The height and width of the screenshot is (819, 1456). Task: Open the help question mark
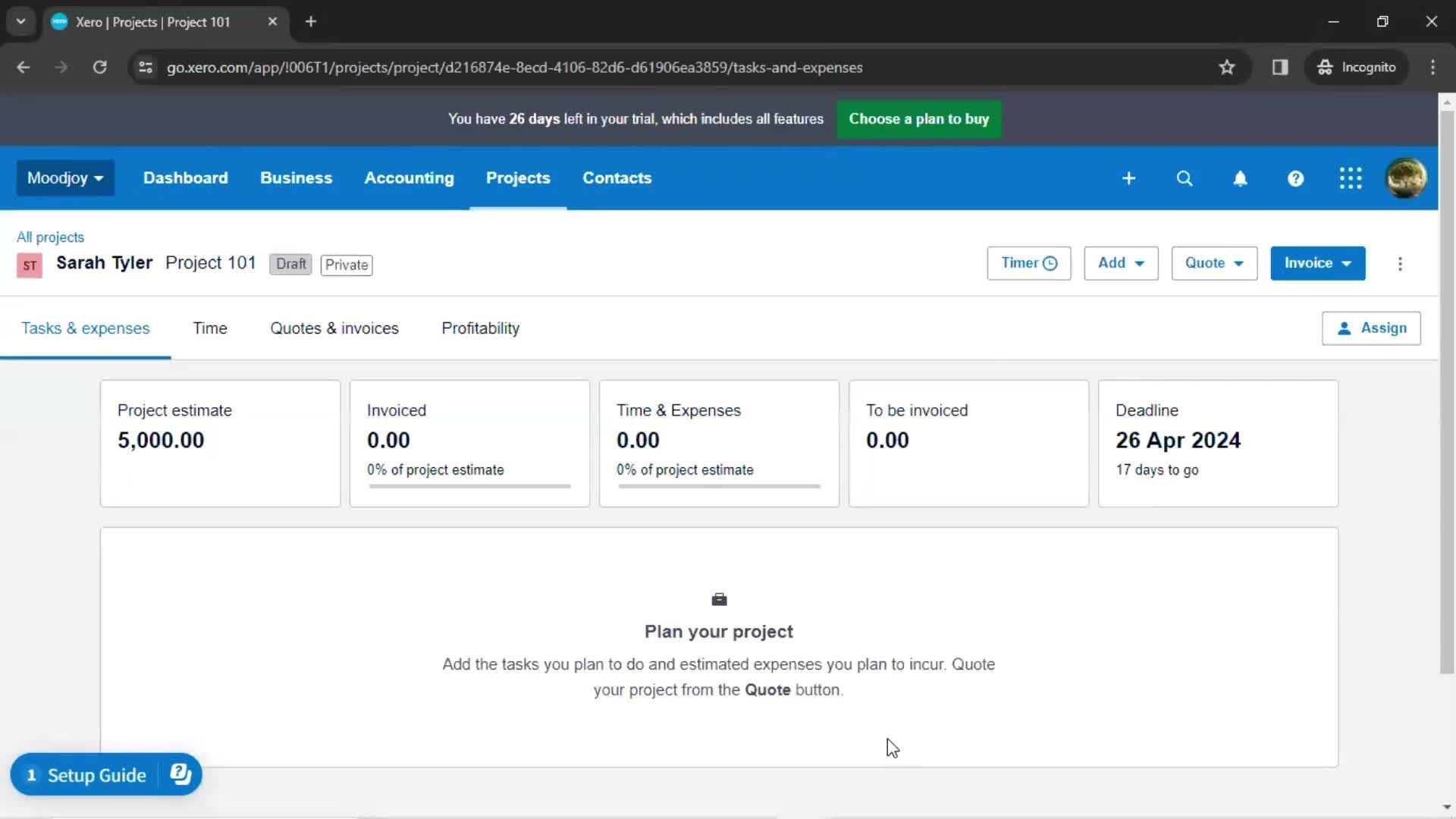[1295, 178]
